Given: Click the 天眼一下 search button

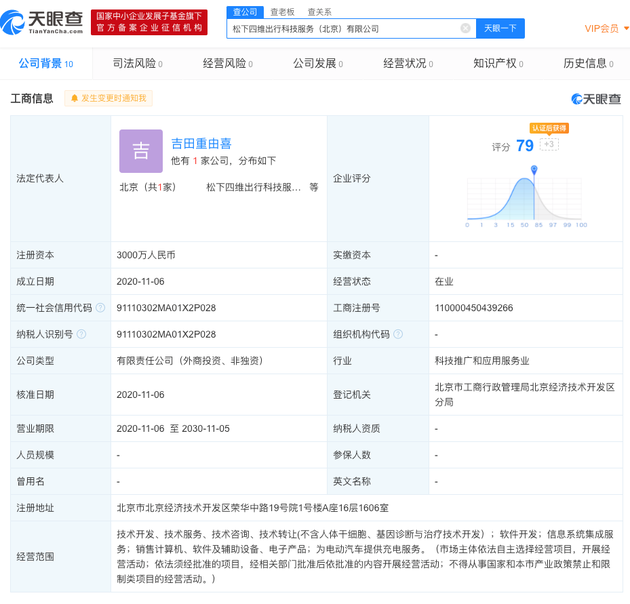Looking at the screenshot, I should pyautogui.click(x=500, y=29).
